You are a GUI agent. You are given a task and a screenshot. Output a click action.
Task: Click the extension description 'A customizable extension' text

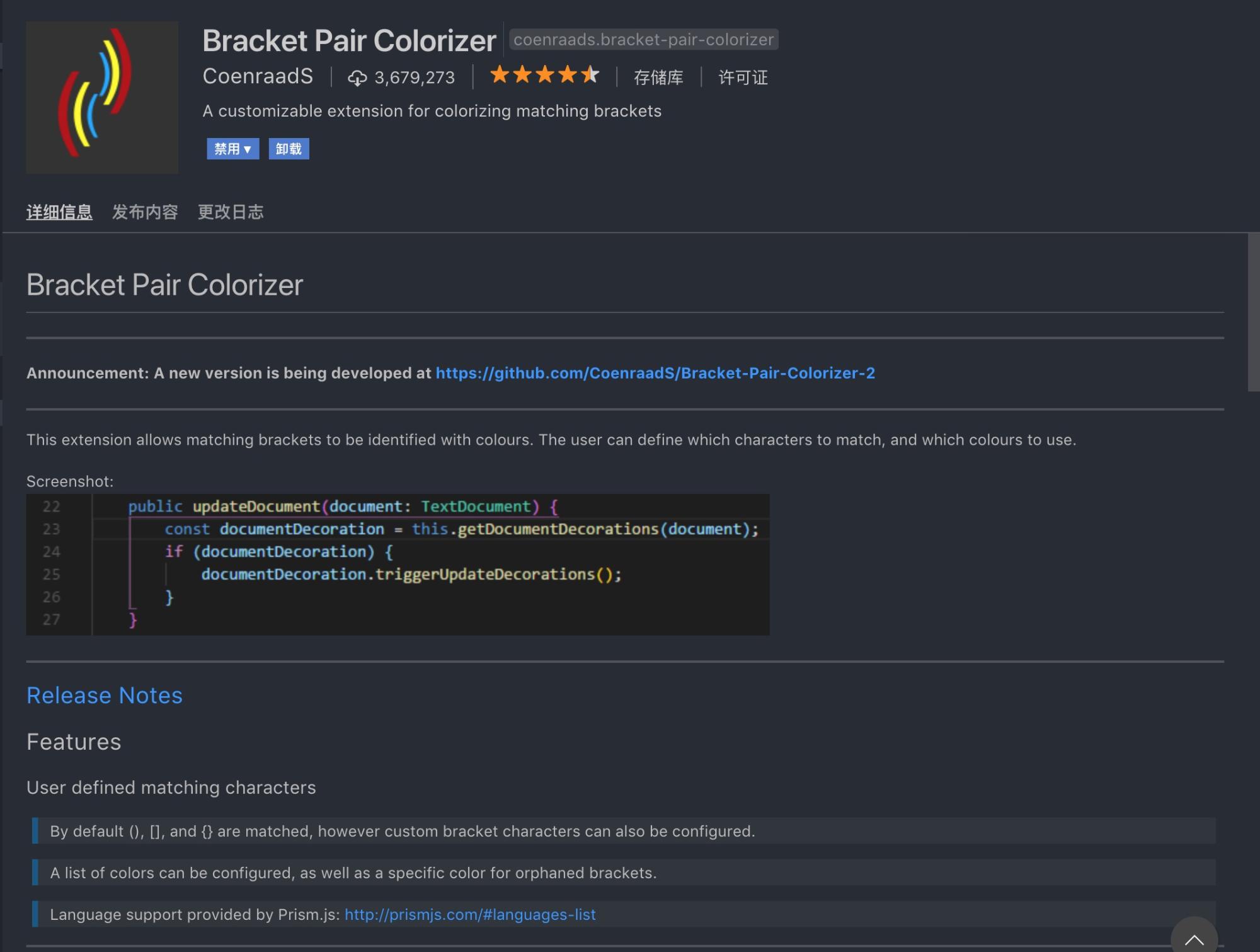coord(432,111)
